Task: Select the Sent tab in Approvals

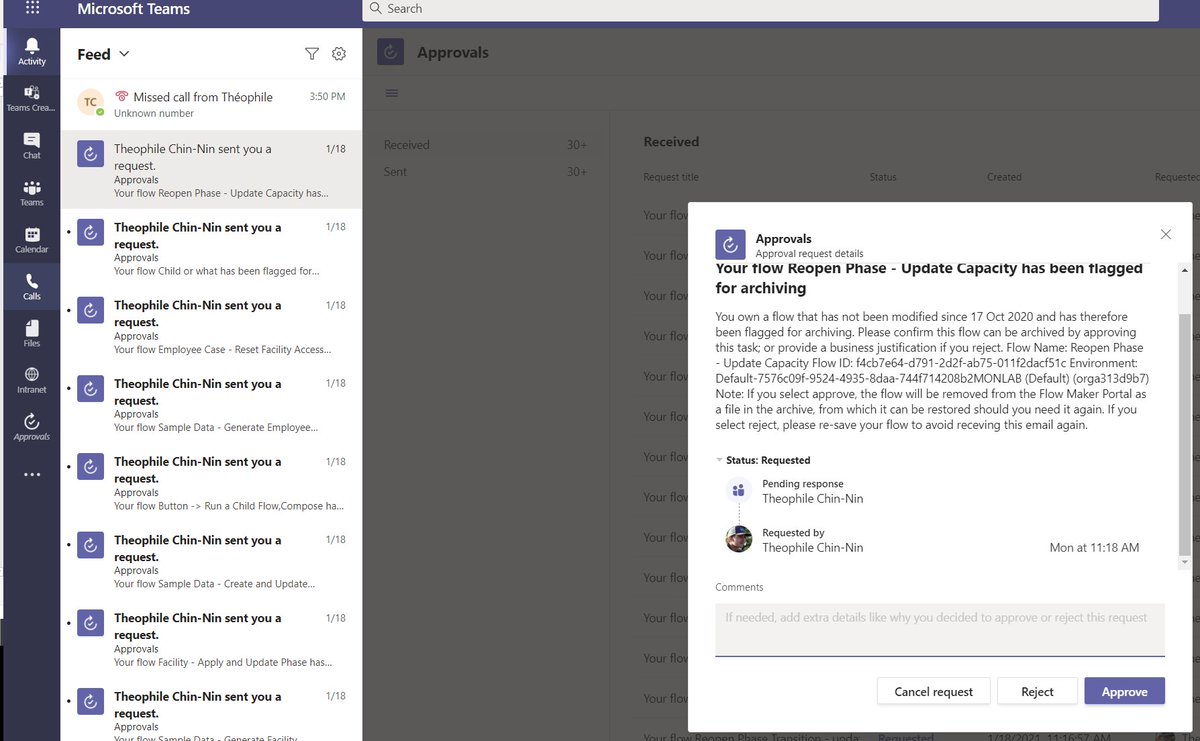Action: point(485,172)
